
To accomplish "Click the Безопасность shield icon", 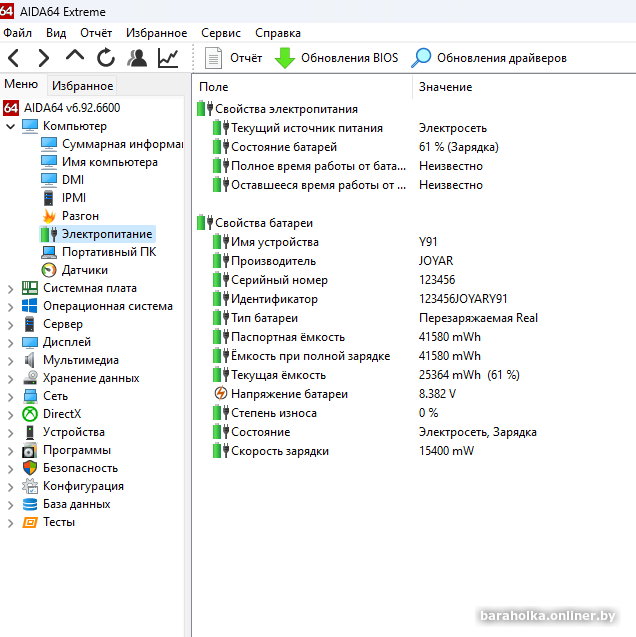I will 30,468.
